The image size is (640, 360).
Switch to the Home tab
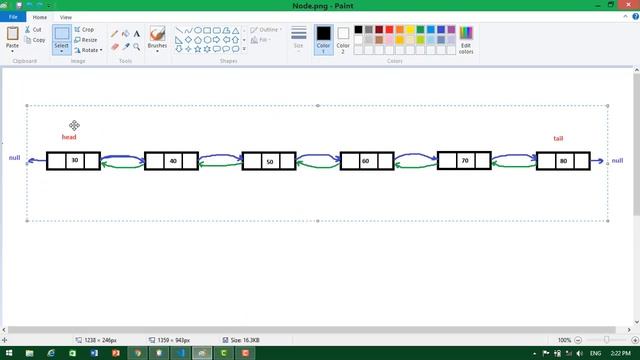40,17
